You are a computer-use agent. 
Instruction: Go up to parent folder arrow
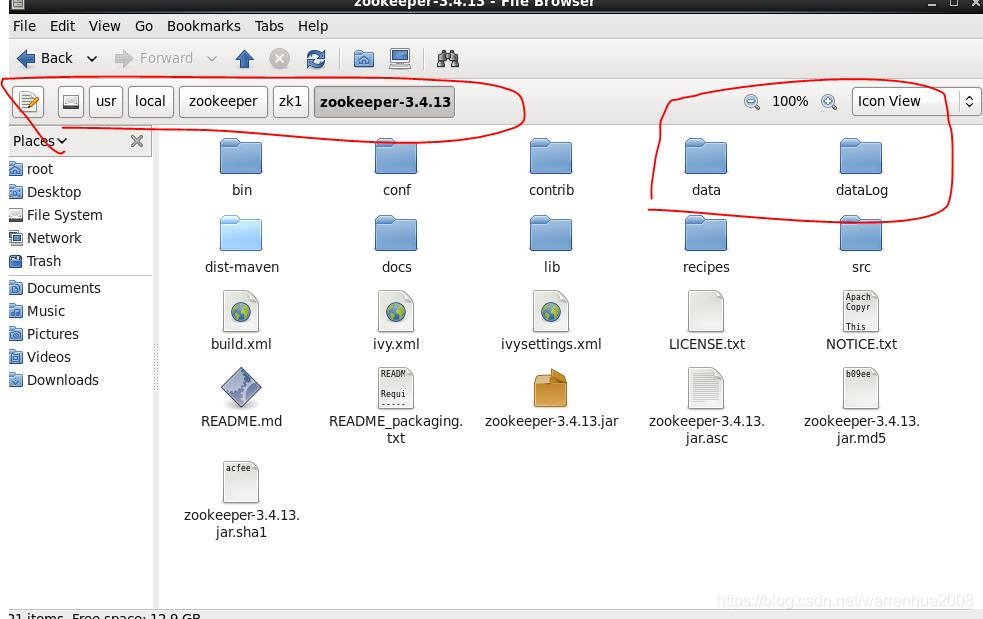pyautogui.click(x=244, y=59)
